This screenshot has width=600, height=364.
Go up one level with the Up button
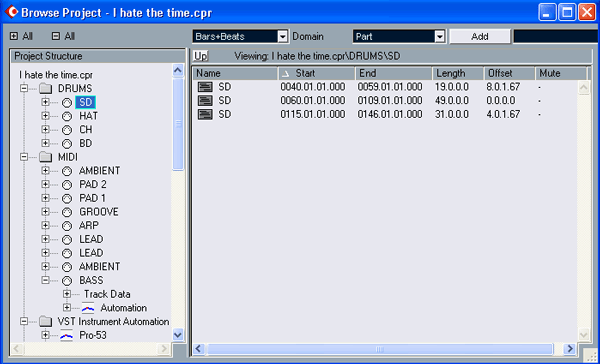pos(201,56)
